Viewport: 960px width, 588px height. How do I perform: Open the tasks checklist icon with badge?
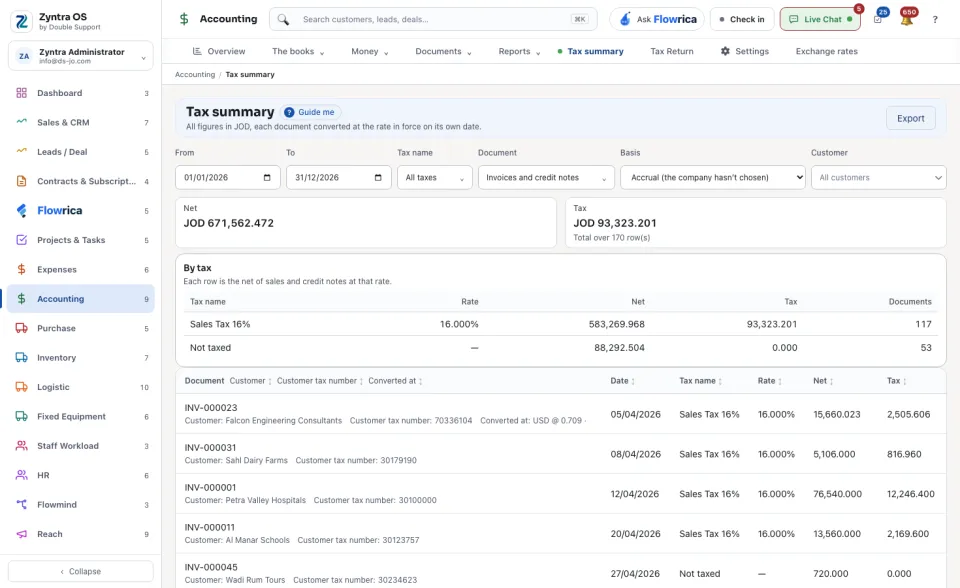click(x=878, y=19)
